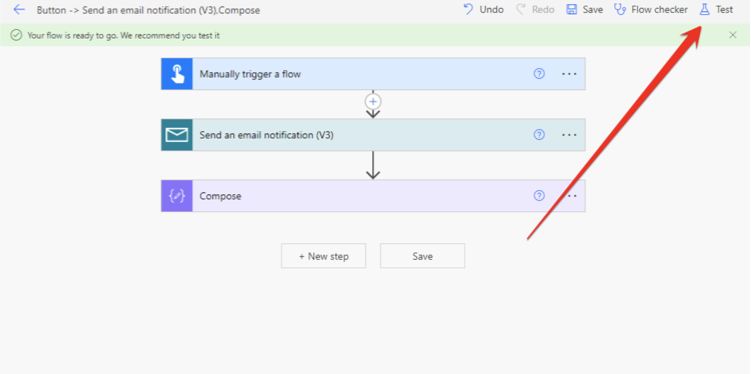The width and height of the screenshot is (751, 374).
Task: Click the Save button below the flow
Action: click(x=422, y=256)
